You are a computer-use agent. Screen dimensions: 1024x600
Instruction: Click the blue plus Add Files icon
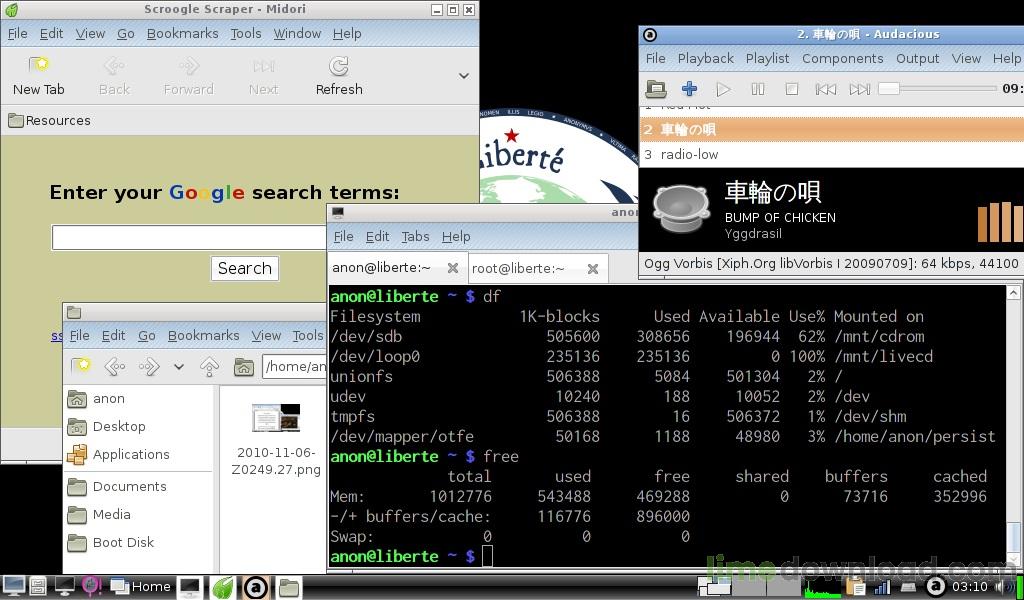pyautogui.click(x=689, y=89)
